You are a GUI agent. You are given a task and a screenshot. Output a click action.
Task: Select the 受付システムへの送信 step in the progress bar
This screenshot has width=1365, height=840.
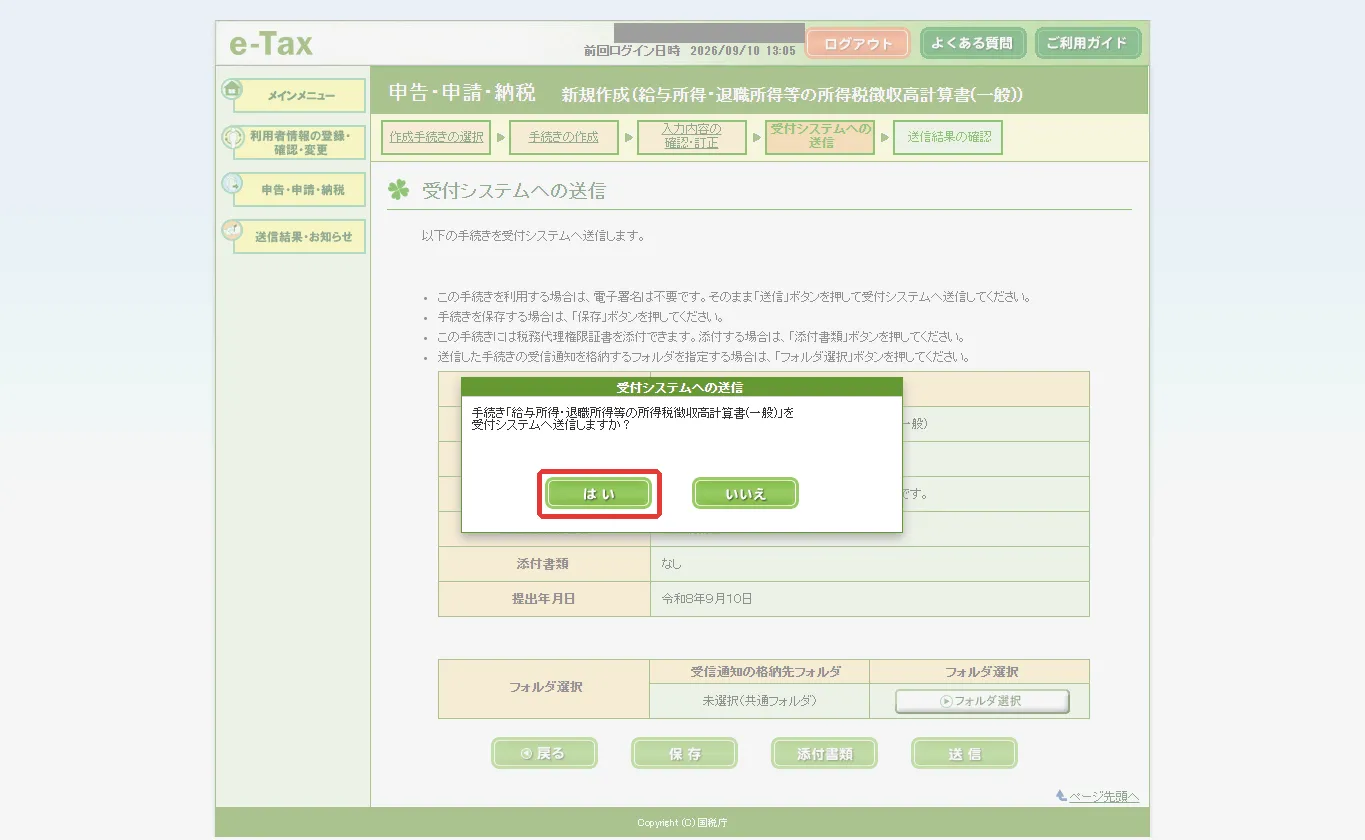(x=820, y=137)
